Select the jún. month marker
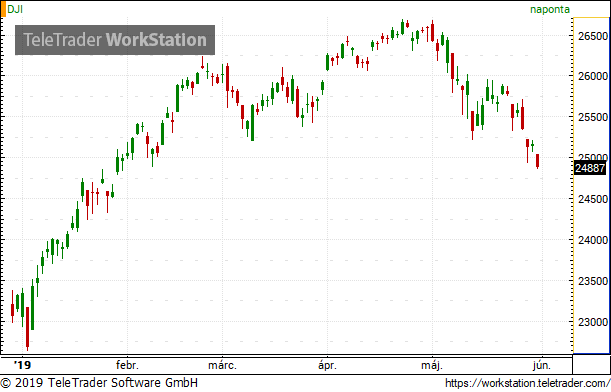Image resolution: width=611 pixels, height=392 pixels. click(542, 366)
